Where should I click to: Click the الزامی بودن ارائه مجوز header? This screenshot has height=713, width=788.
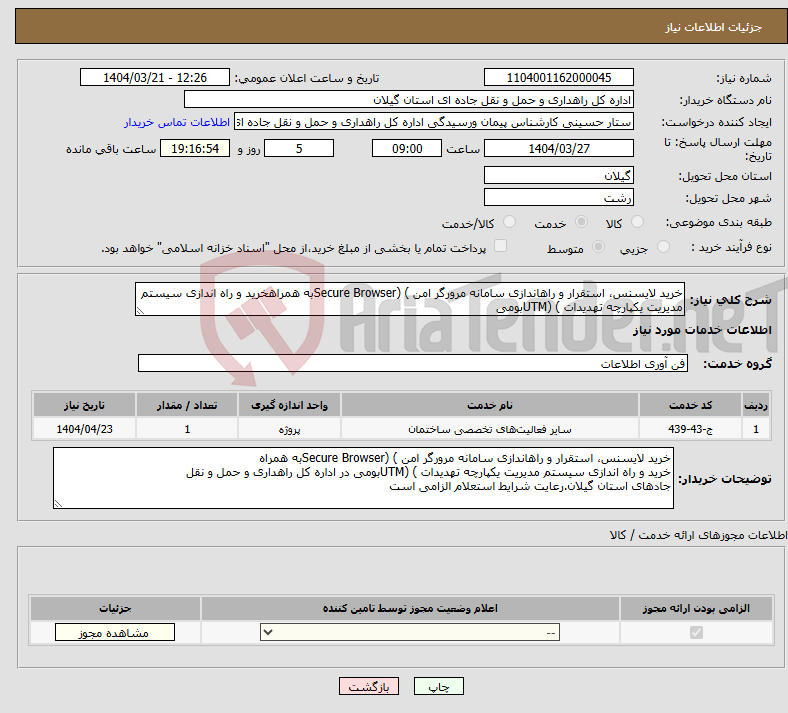696,608
